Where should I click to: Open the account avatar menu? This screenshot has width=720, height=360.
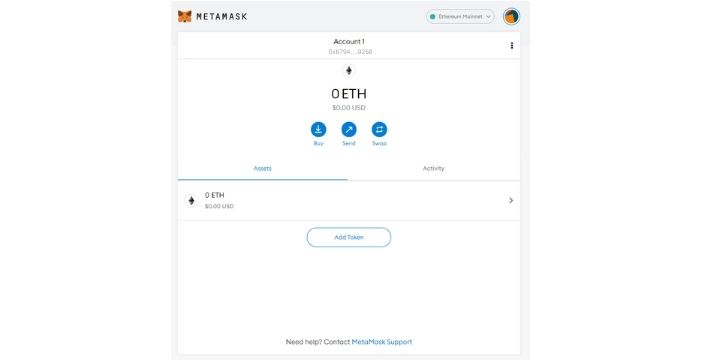point(512,17)
